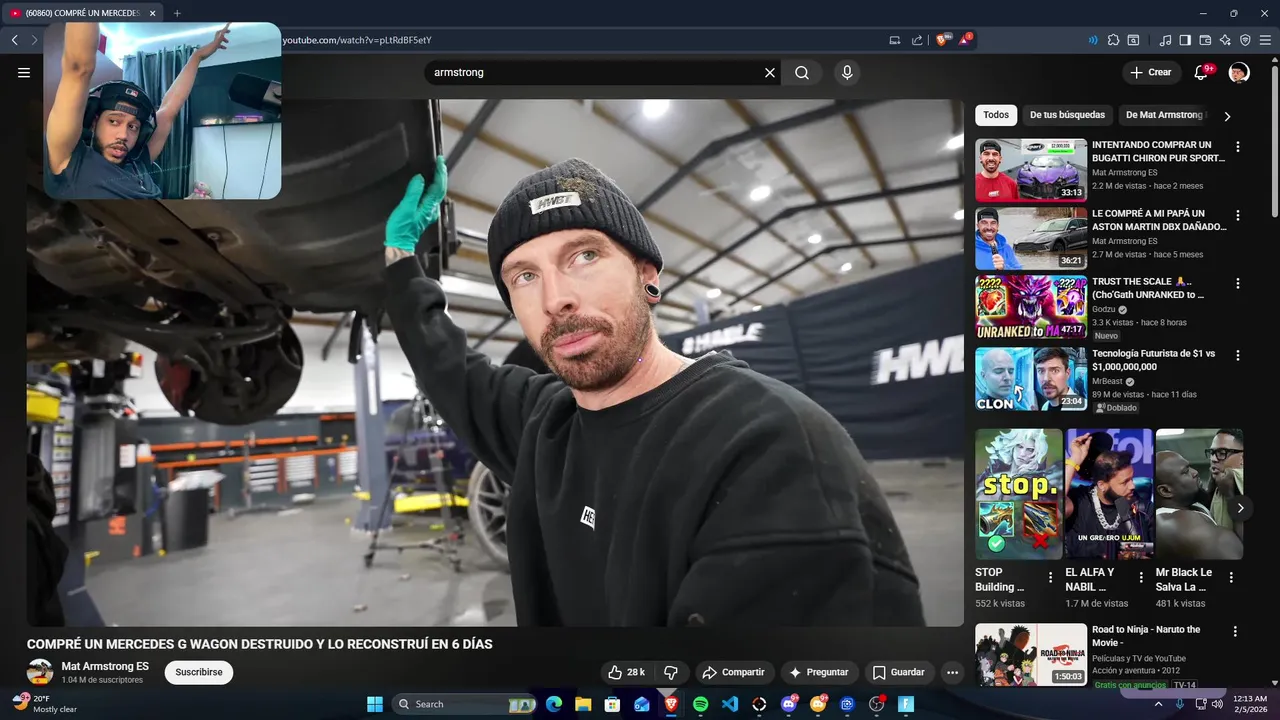Open YouTube notifications bell

(1202, 73)
